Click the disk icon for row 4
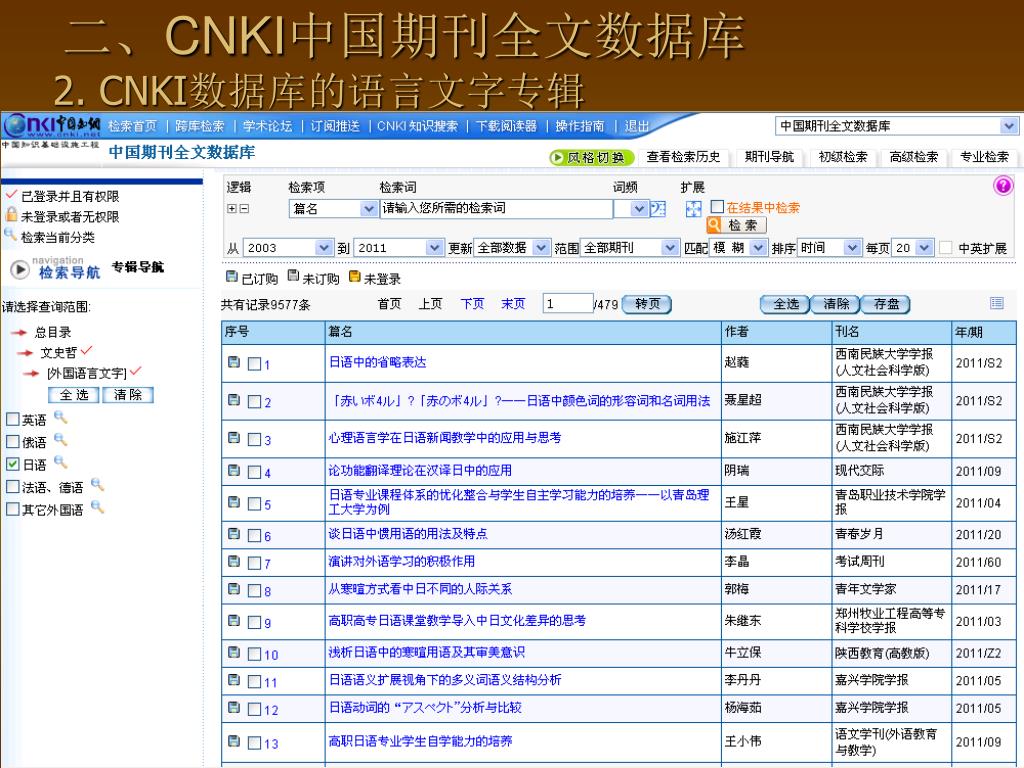The width and height of the screenshot is (1024, 768). pos(233,470)
